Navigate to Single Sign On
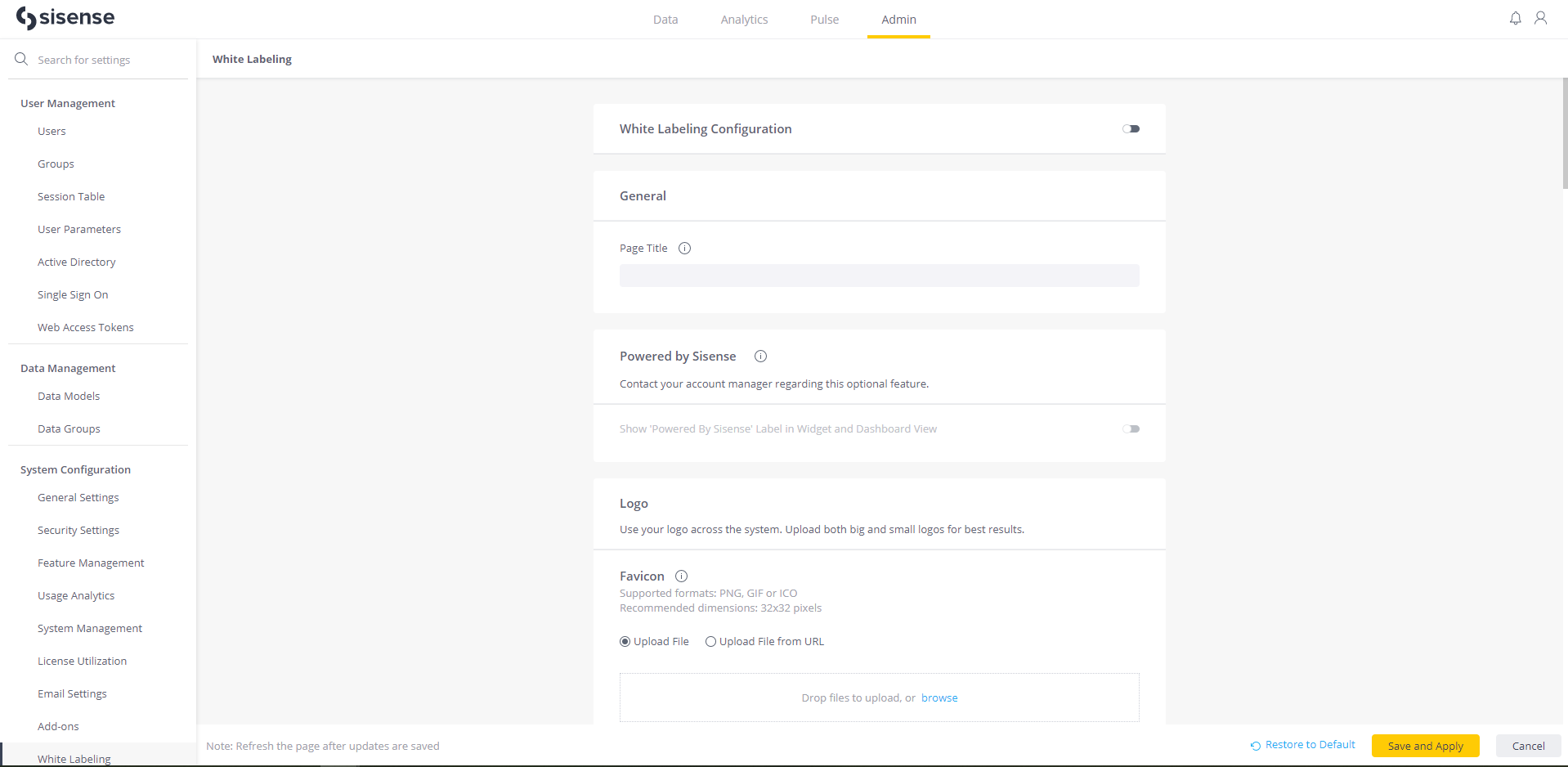 [73, 295]
